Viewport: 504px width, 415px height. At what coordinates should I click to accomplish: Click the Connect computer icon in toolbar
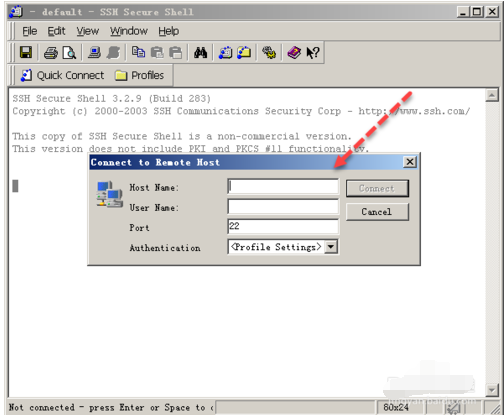(x=95, y=52)
